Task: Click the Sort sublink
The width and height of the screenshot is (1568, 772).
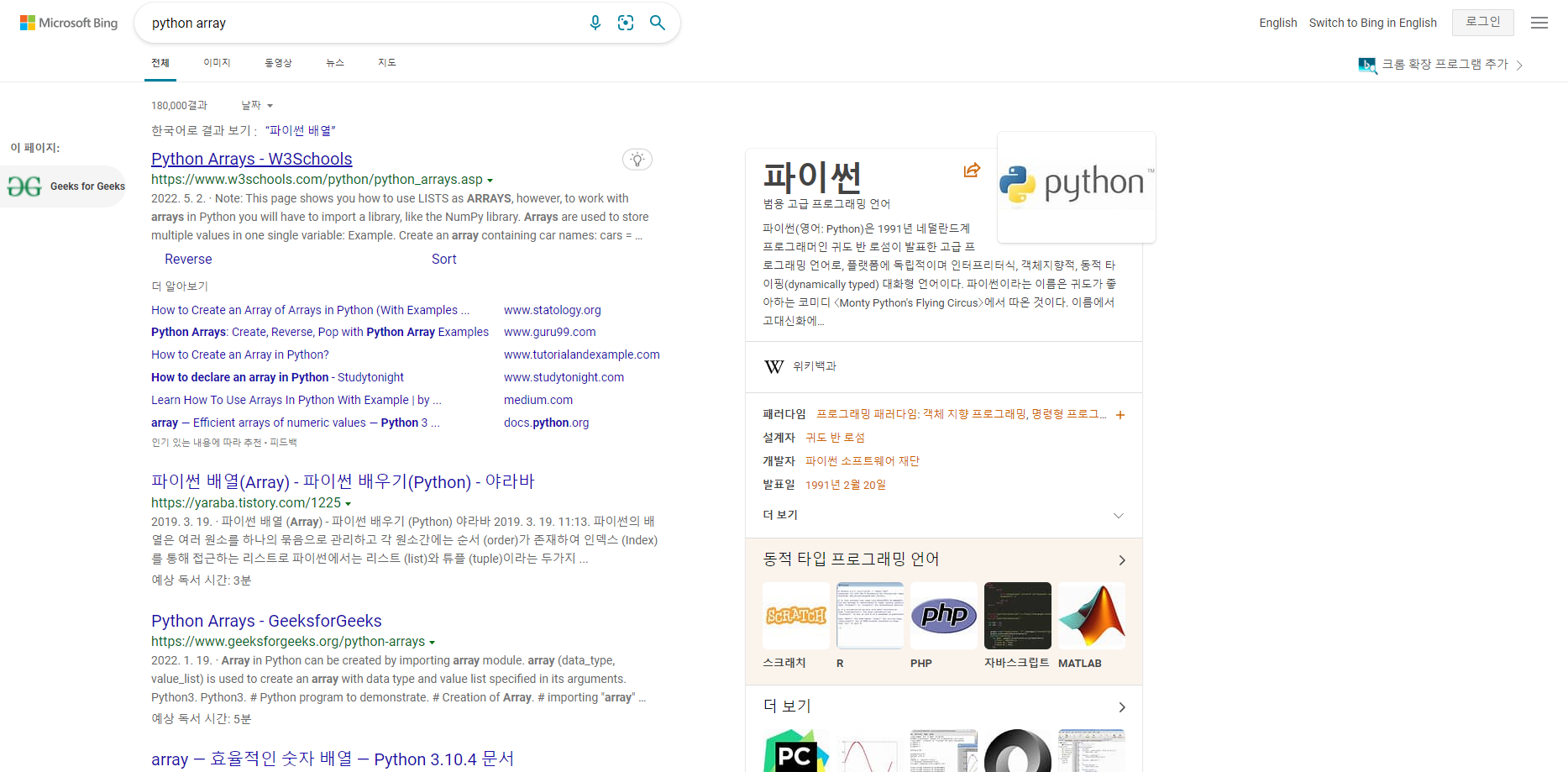Action: tap(443, 260)
